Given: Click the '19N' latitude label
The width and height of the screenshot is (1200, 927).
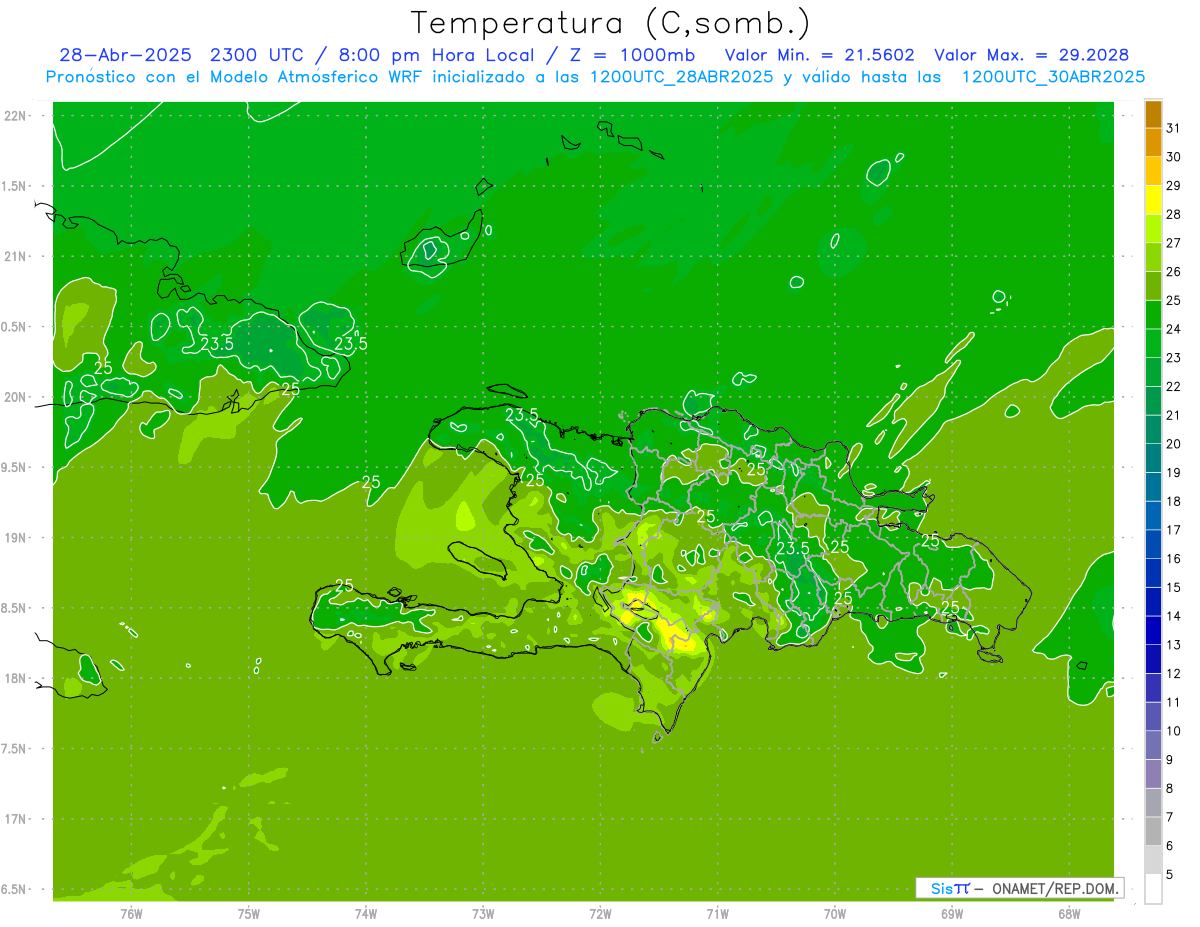Looking at the screenshot, I should 14,538.
